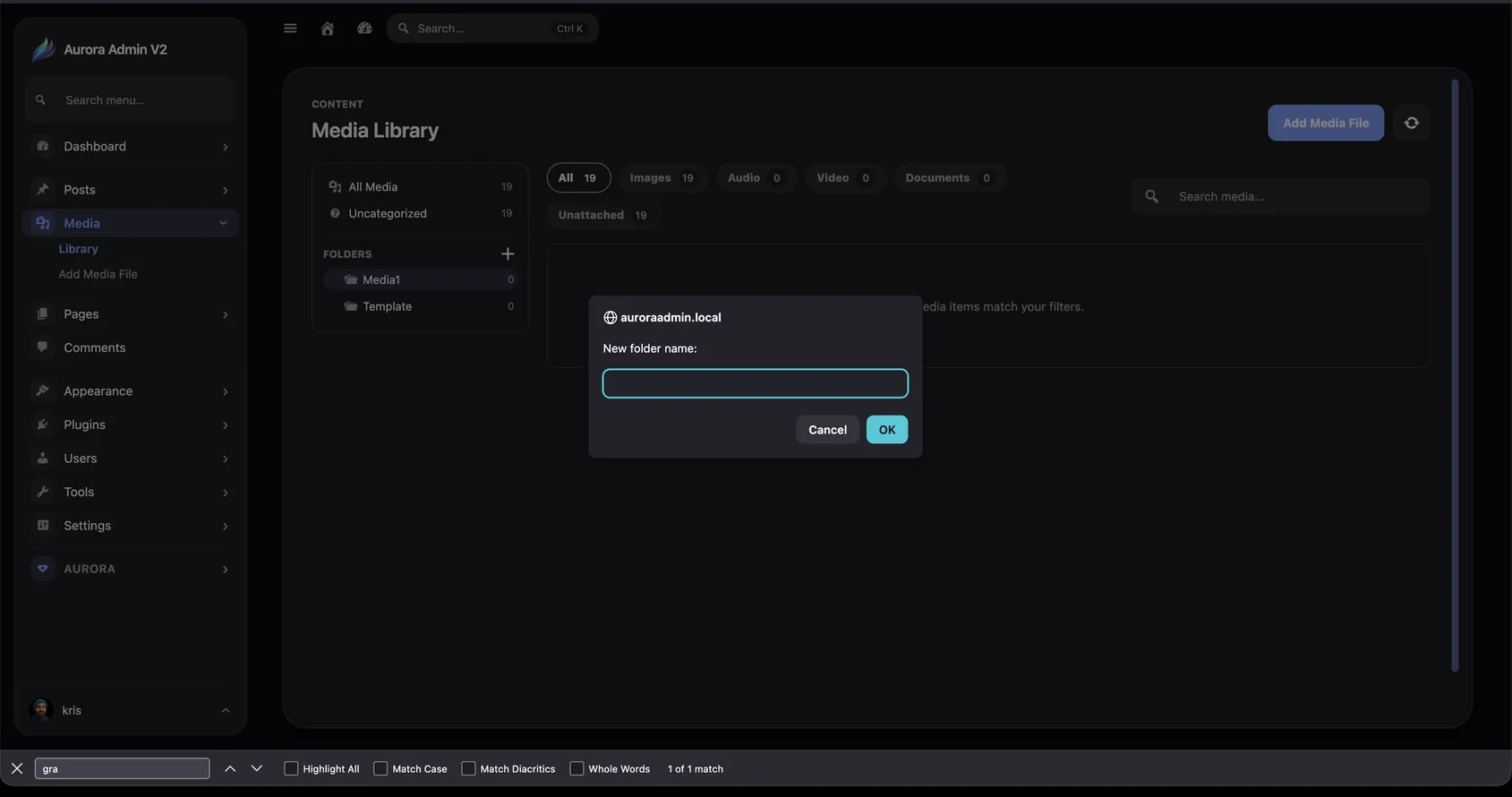Click the sidebar Search menu field

coord(131,100)
